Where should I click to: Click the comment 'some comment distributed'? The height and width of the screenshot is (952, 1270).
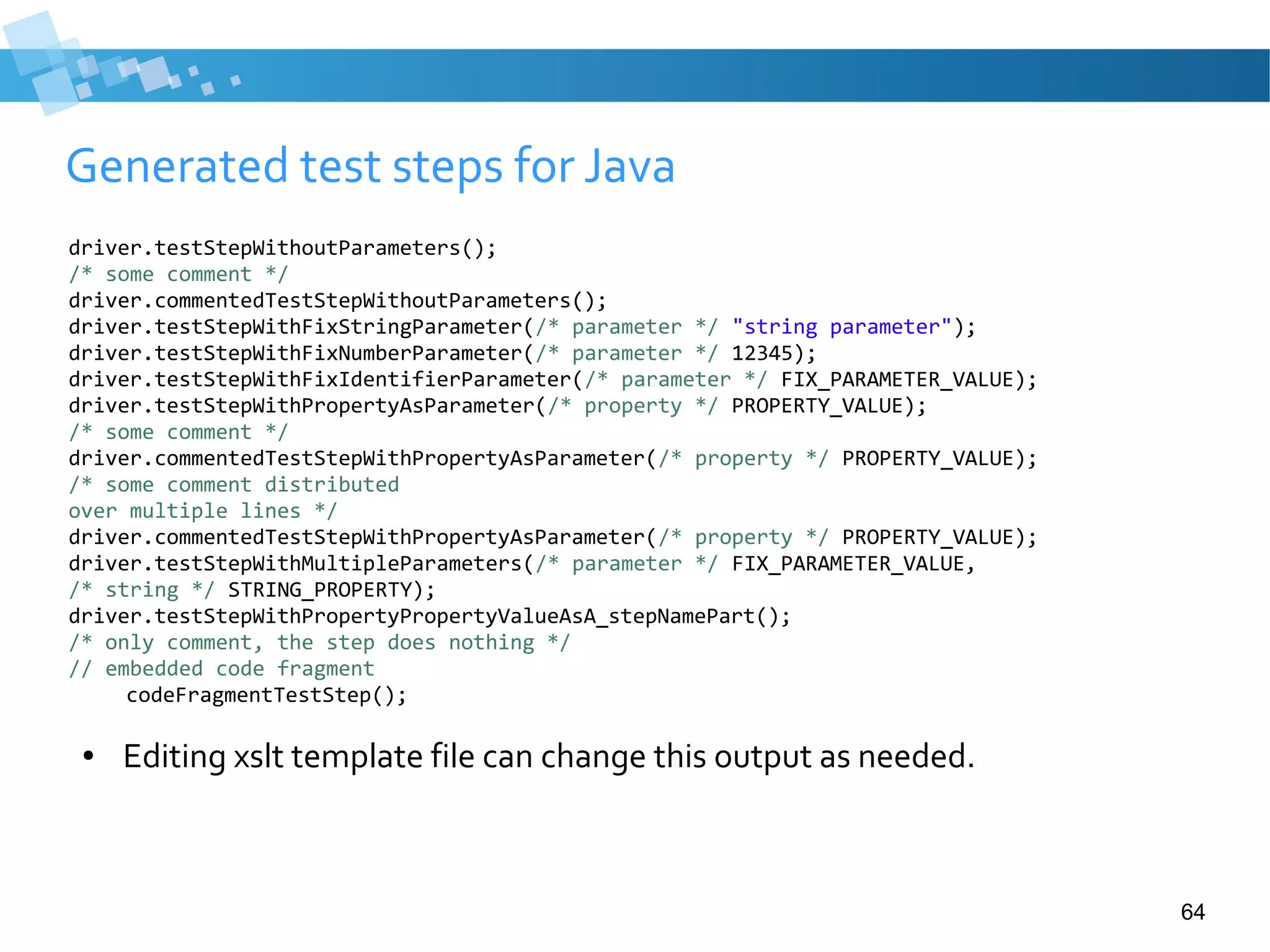pyautogui.click(x=234, y=485)
